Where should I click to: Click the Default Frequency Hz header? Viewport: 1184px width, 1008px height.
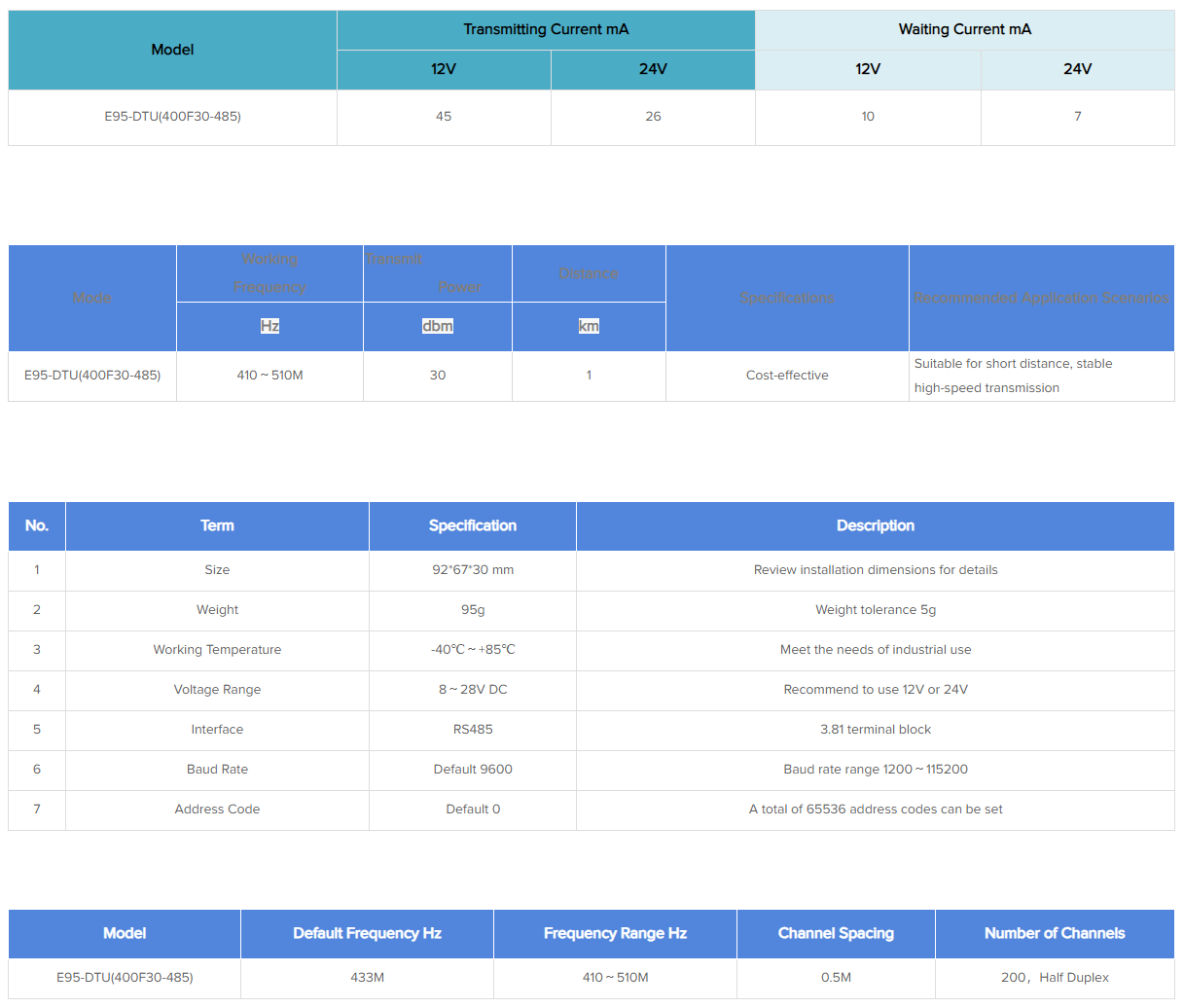pos(367,933)
